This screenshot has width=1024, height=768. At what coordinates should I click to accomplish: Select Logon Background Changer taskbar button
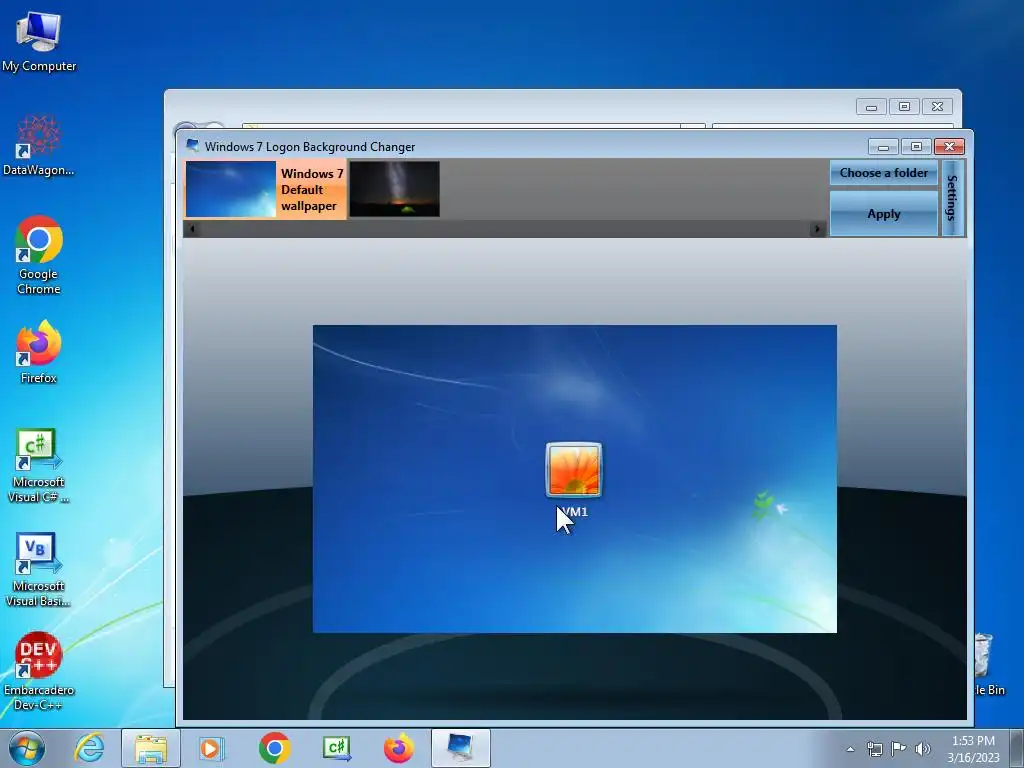[460, 748]
